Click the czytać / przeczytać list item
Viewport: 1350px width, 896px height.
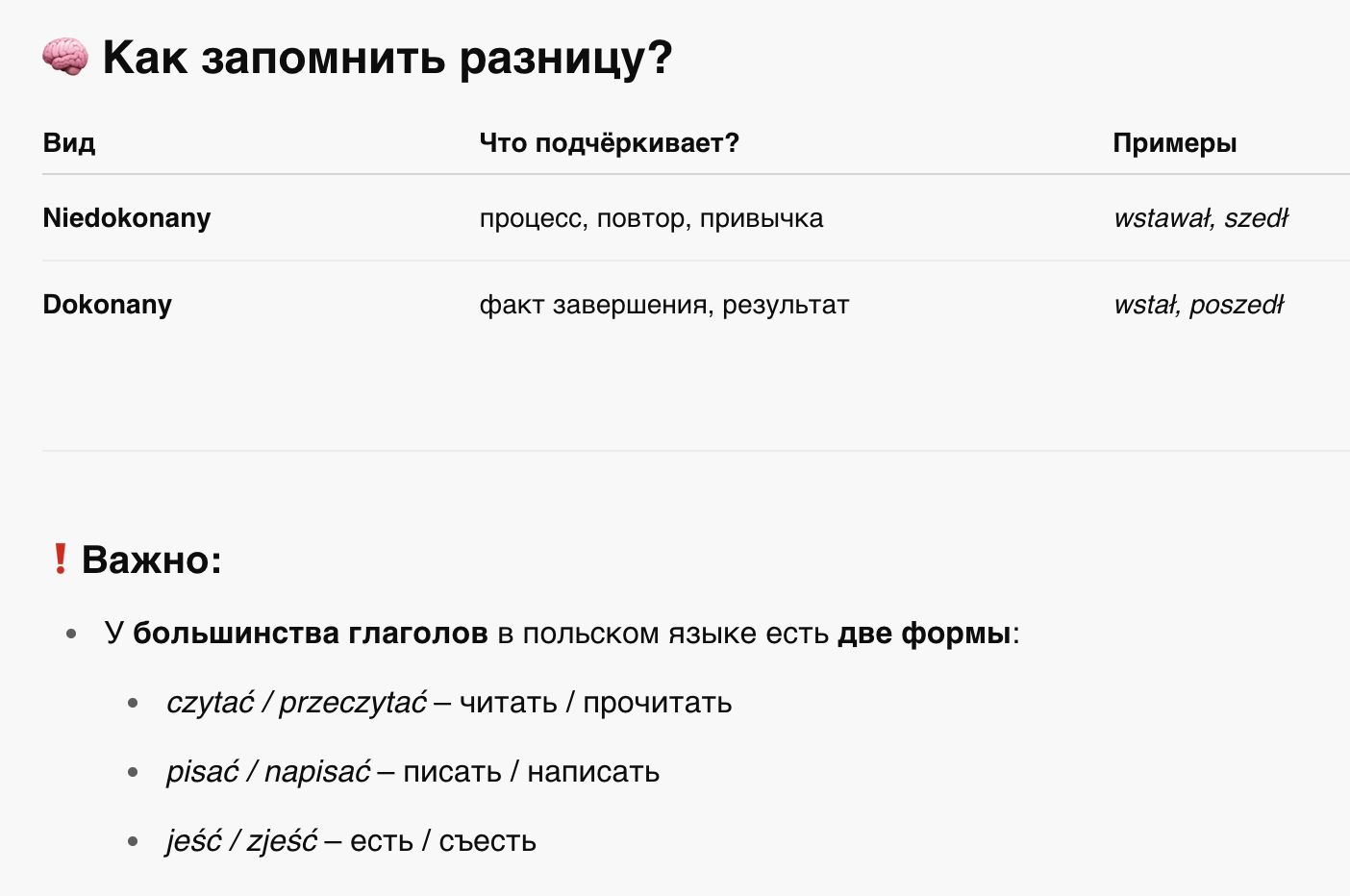449,703
